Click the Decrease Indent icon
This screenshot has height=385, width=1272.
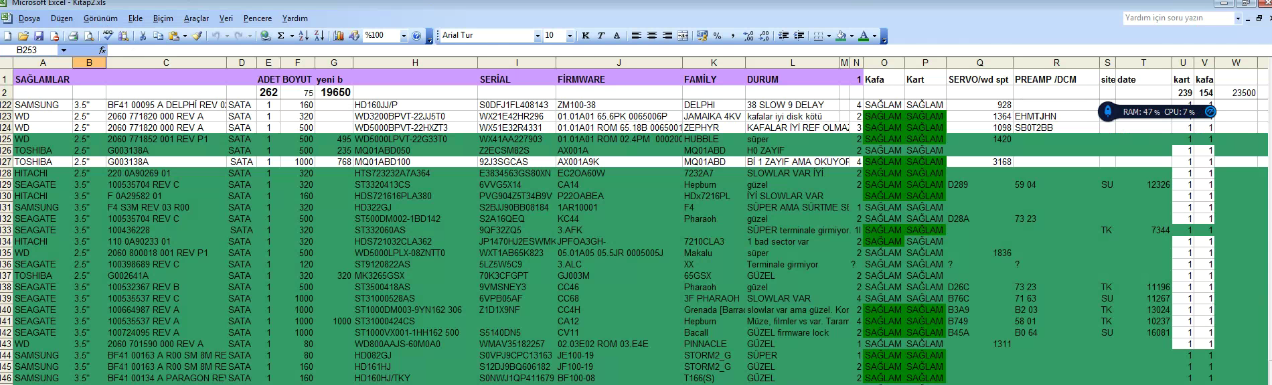tap(783, 35)
